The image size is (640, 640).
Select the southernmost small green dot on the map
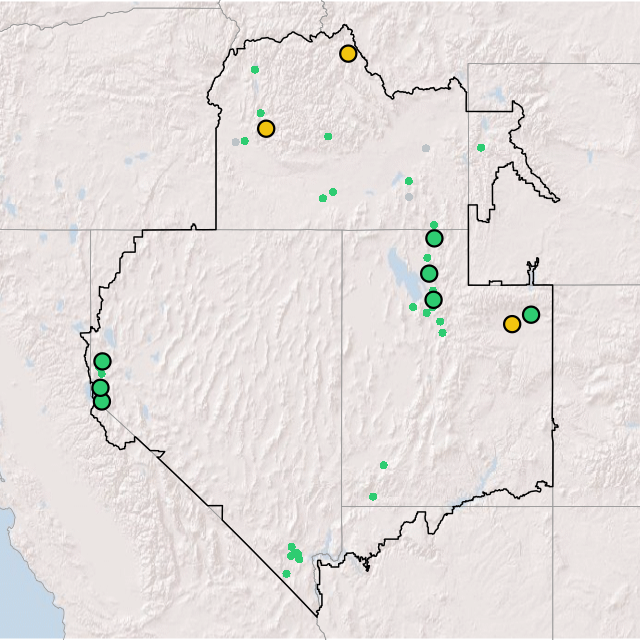(286, 573)
